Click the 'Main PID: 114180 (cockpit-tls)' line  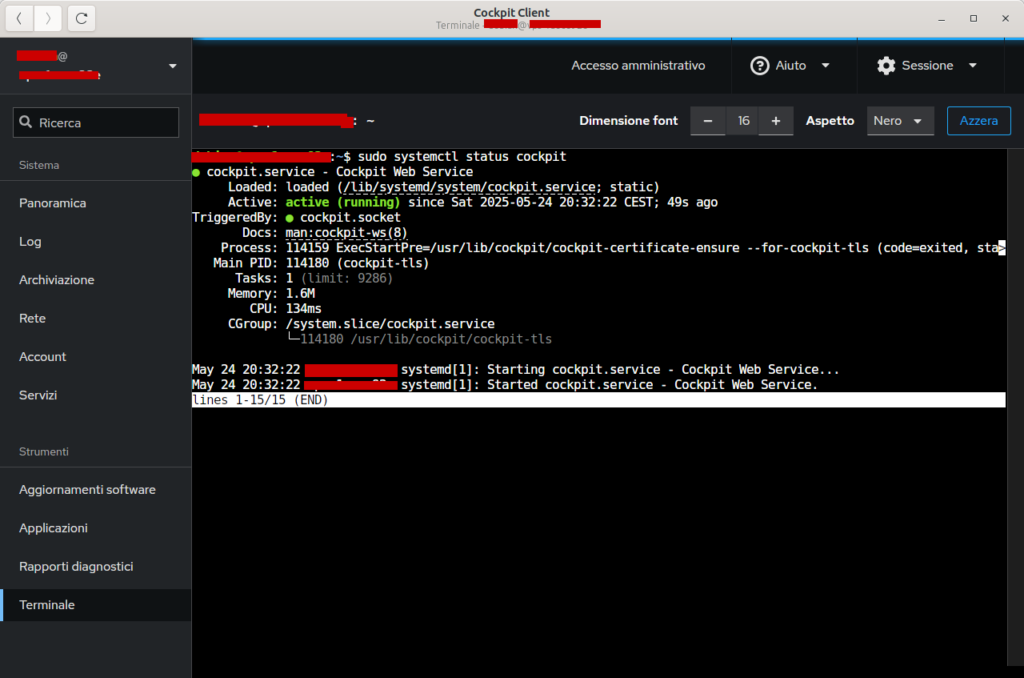pyautogui.click(x=321, y=263)
